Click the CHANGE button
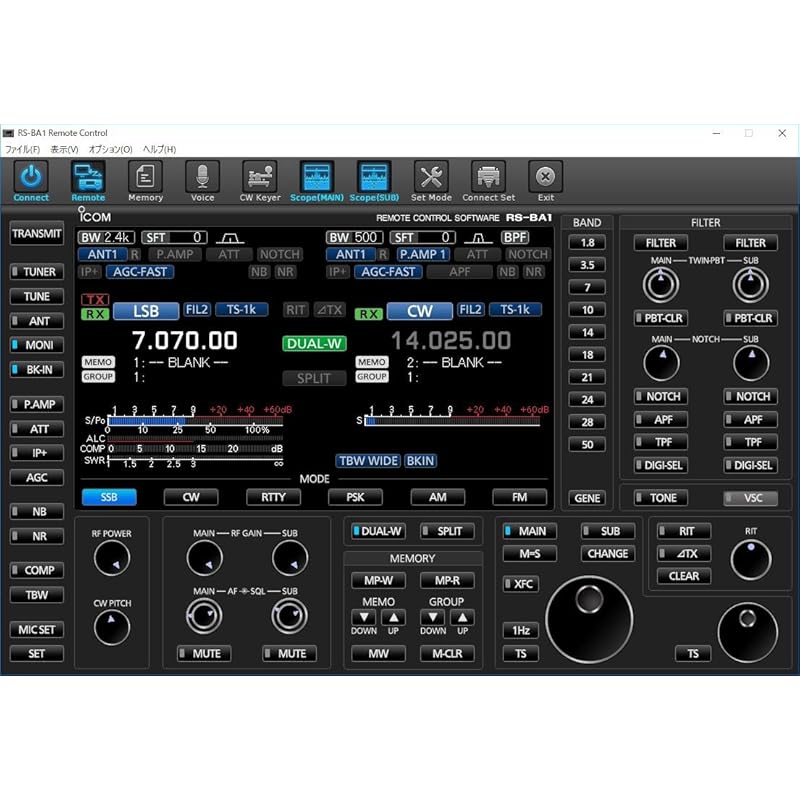The image size is (800, 800). (x=608, y=554)
